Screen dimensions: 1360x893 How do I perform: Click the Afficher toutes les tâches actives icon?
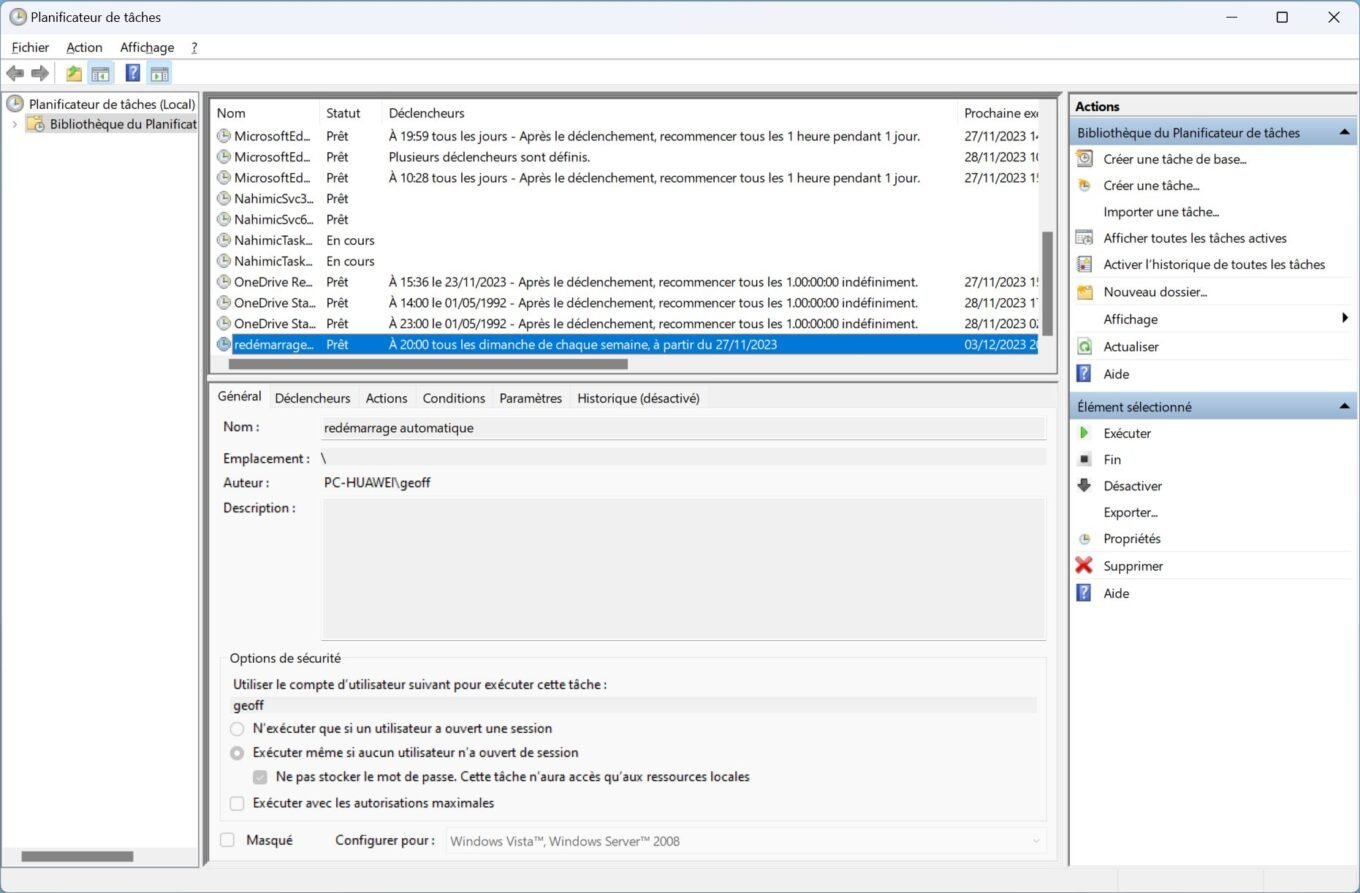click(1084, 238)
